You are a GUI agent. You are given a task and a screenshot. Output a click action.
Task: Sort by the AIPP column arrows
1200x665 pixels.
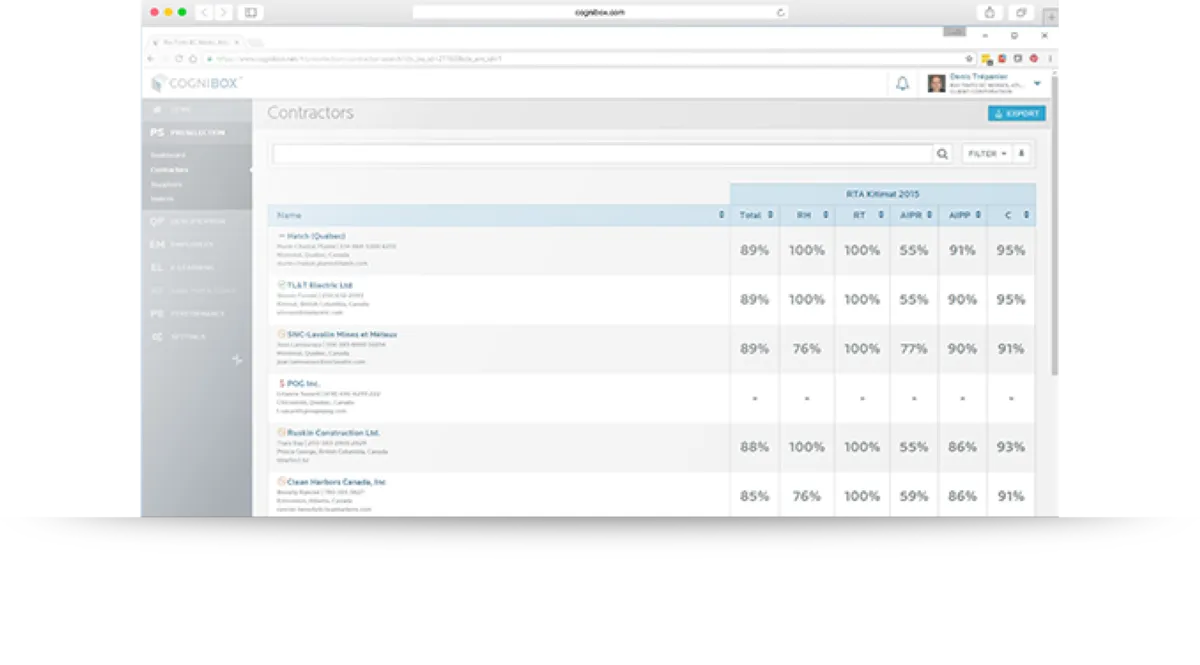point(978,215)
